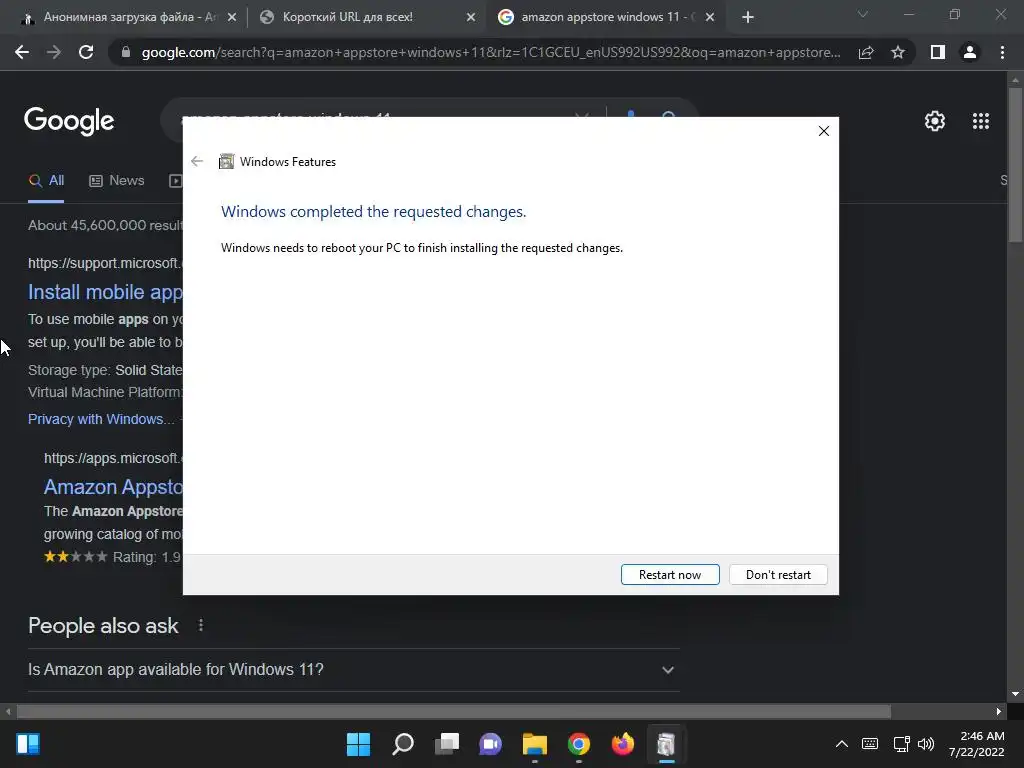Image resolution: width=1024 pixels, height=768 pixels.
Task: Select Windows Features taskbar icon
Action: pos(666,744)
